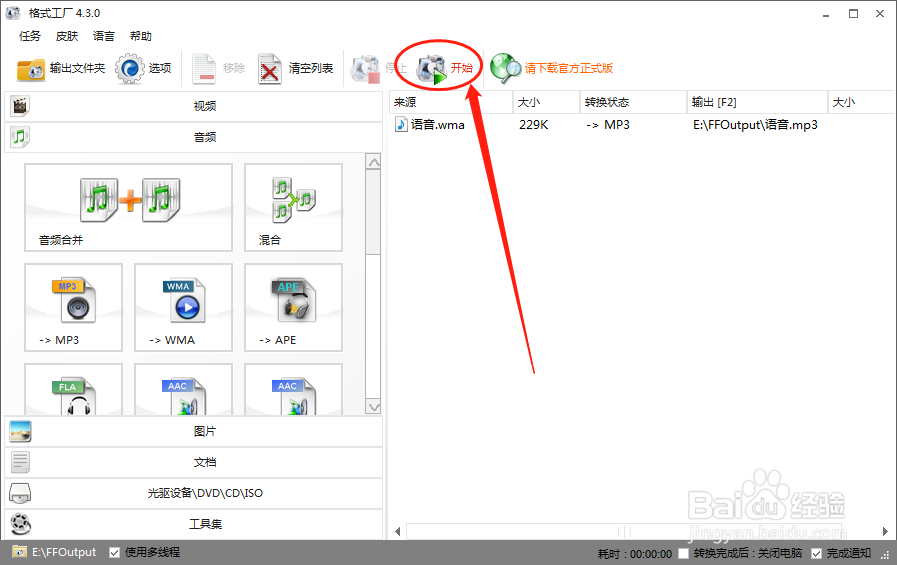897x565 pixels.
Task: Expand the 光驱设备\DVD\CD\ISO category
Action: tap(193, 493)
